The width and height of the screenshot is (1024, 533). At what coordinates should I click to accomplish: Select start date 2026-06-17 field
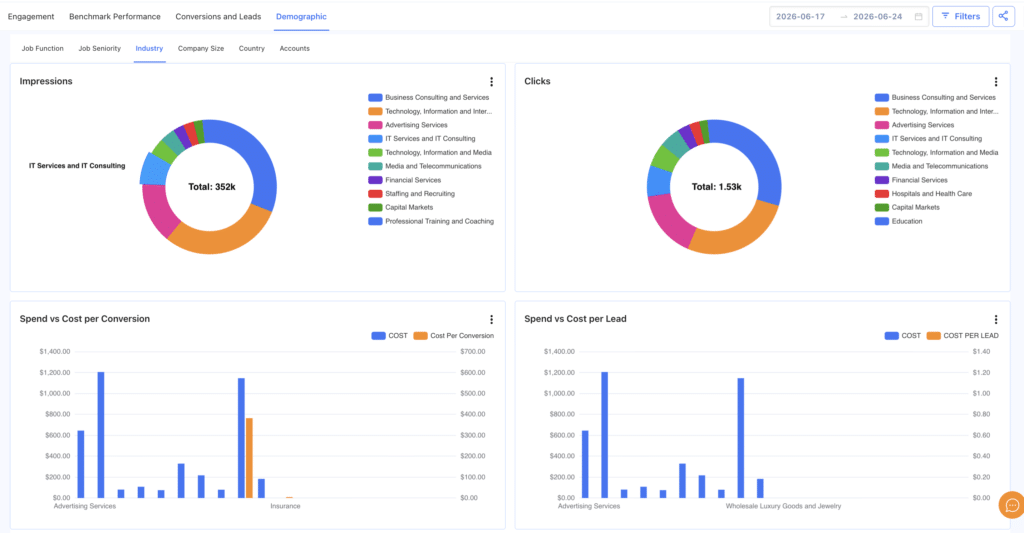[801, 16]
